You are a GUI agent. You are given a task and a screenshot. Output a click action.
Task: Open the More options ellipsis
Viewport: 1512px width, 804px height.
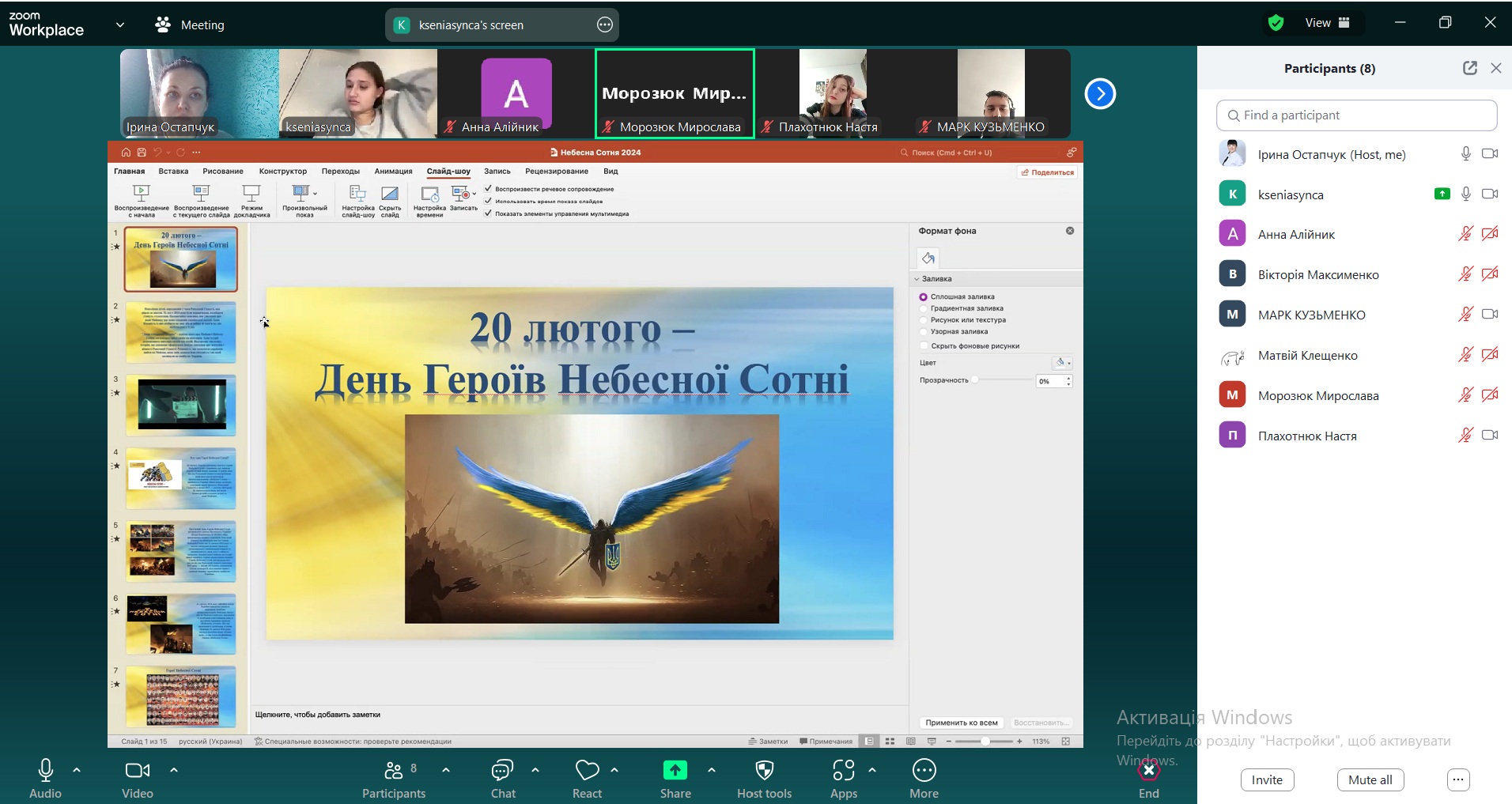[x=924, y=778]
